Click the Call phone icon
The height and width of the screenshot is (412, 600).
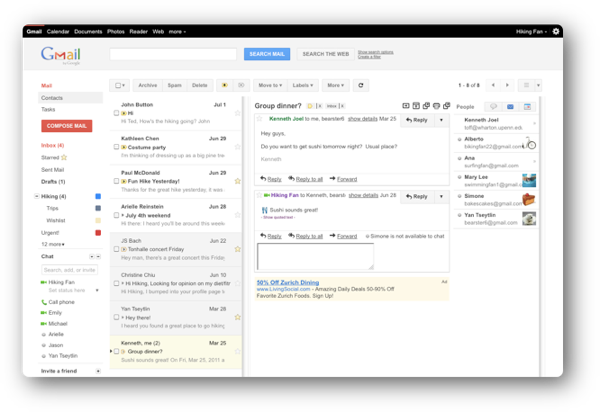point(44,302)
